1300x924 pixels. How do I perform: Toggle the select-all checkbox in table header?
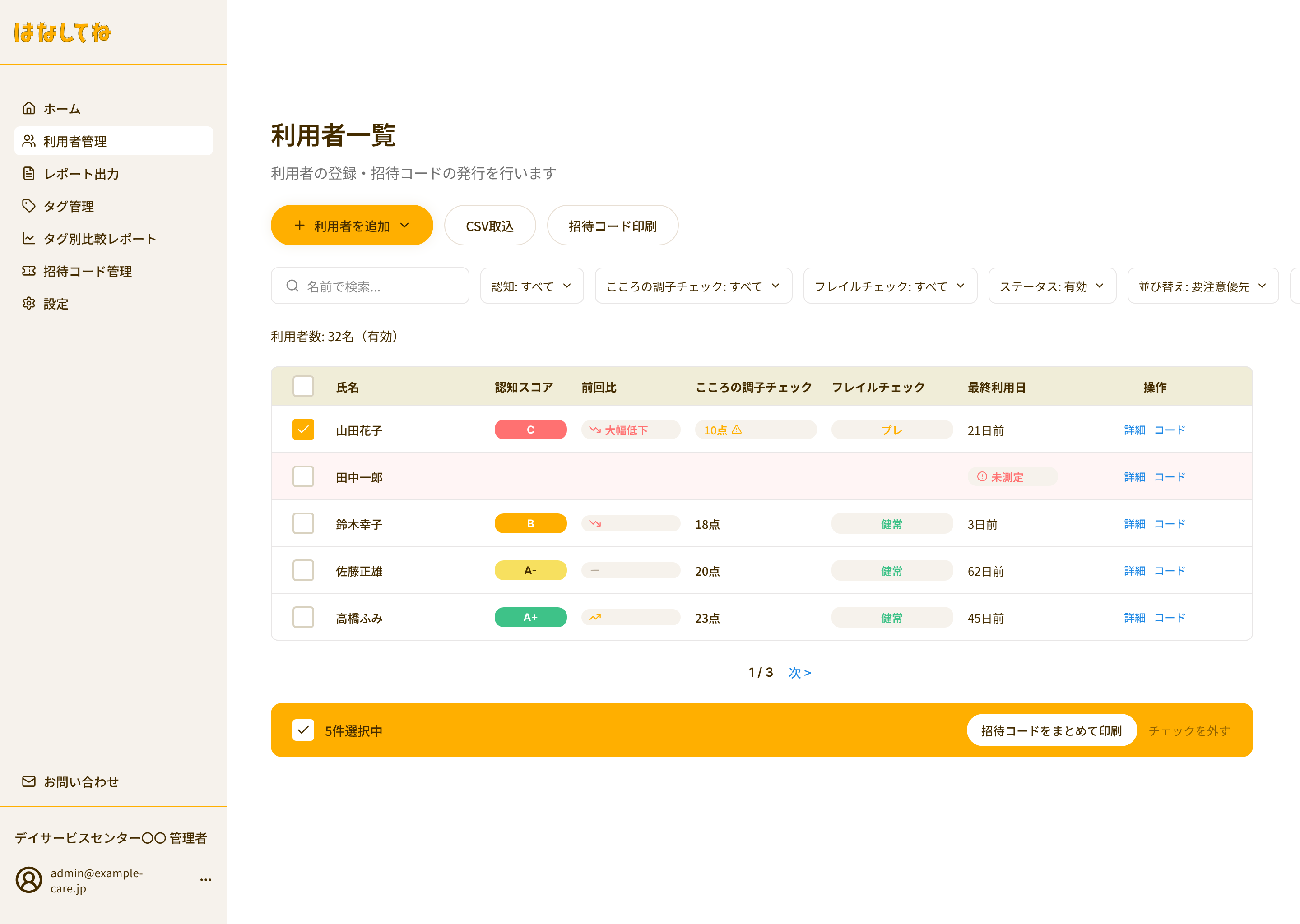(303, 386)
